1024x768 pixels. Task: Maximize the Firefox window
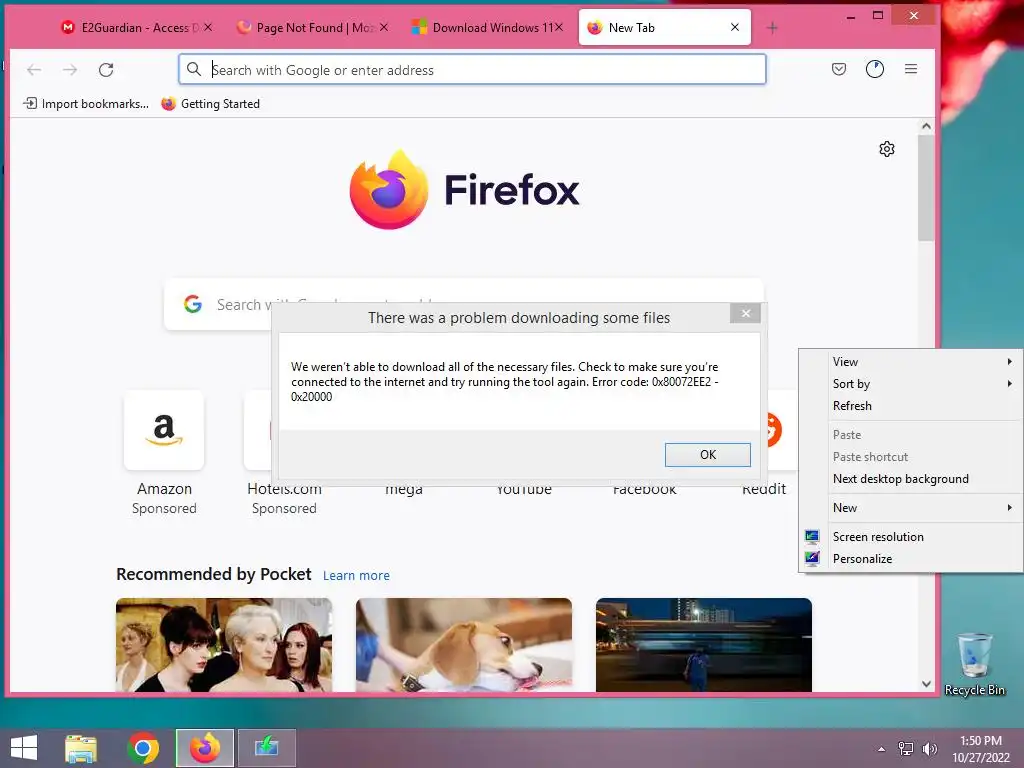[x=878, y=16]
